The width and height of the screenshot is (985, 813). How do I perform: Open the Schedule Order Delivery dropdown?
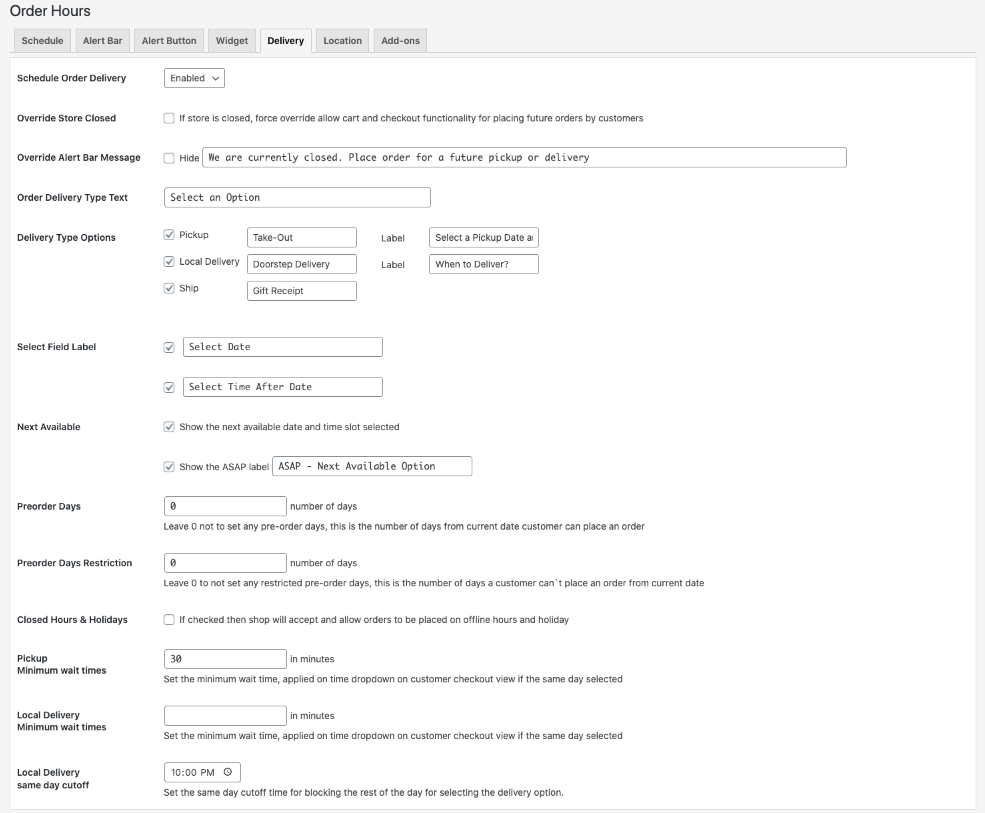point(194,78)
